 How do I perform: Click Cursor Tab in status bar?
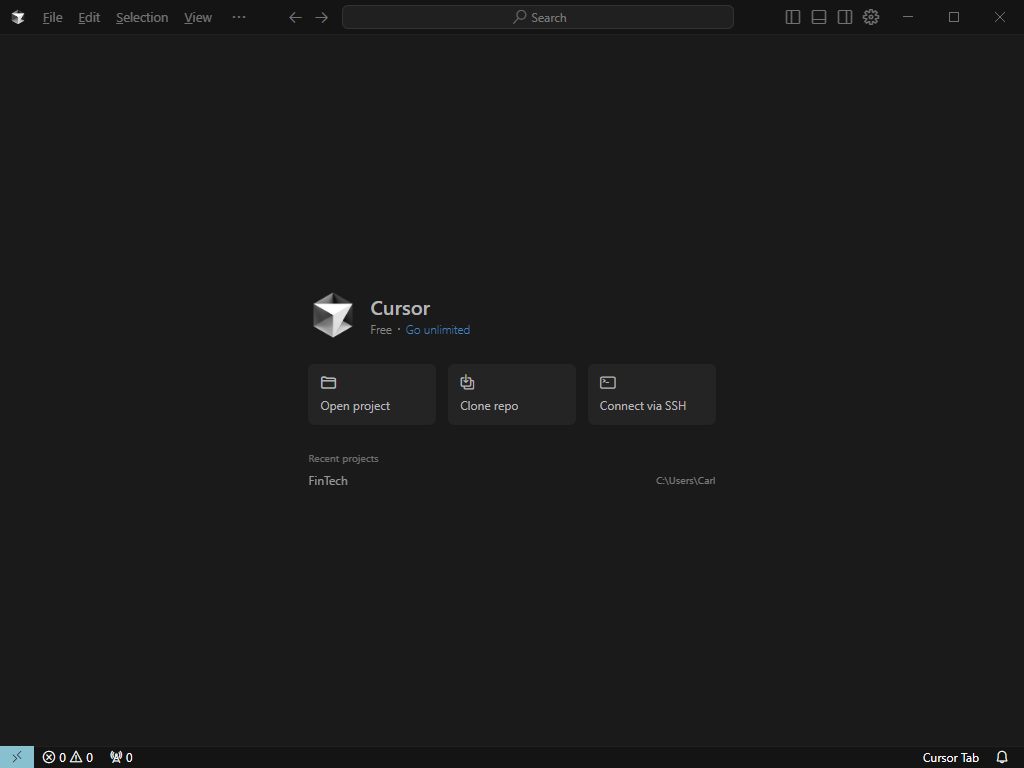(950, 758)
